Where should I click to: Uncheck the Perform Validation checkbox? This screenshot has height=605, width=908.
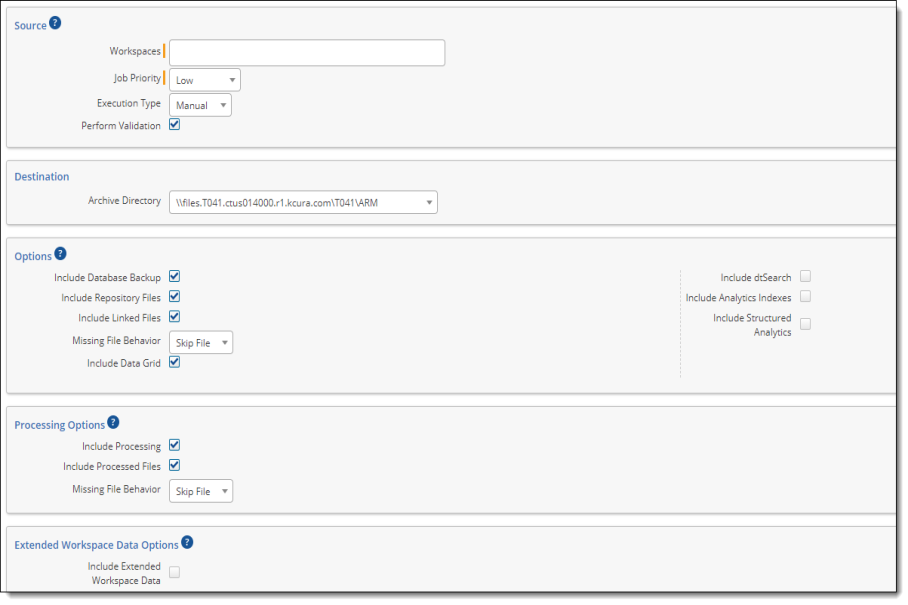[x=174, y=124]
